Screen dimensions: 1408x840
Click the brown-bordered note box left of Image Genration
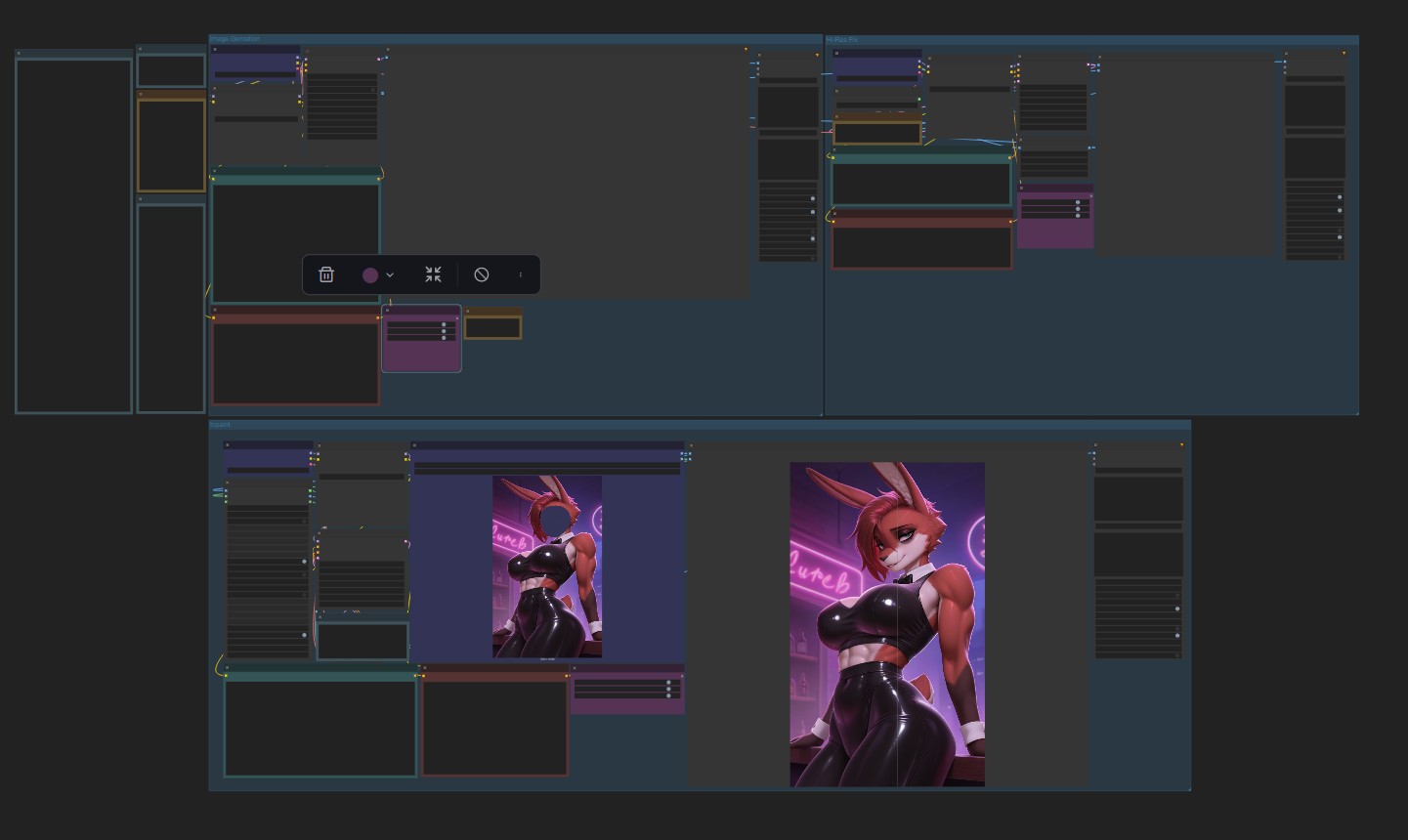171,145
